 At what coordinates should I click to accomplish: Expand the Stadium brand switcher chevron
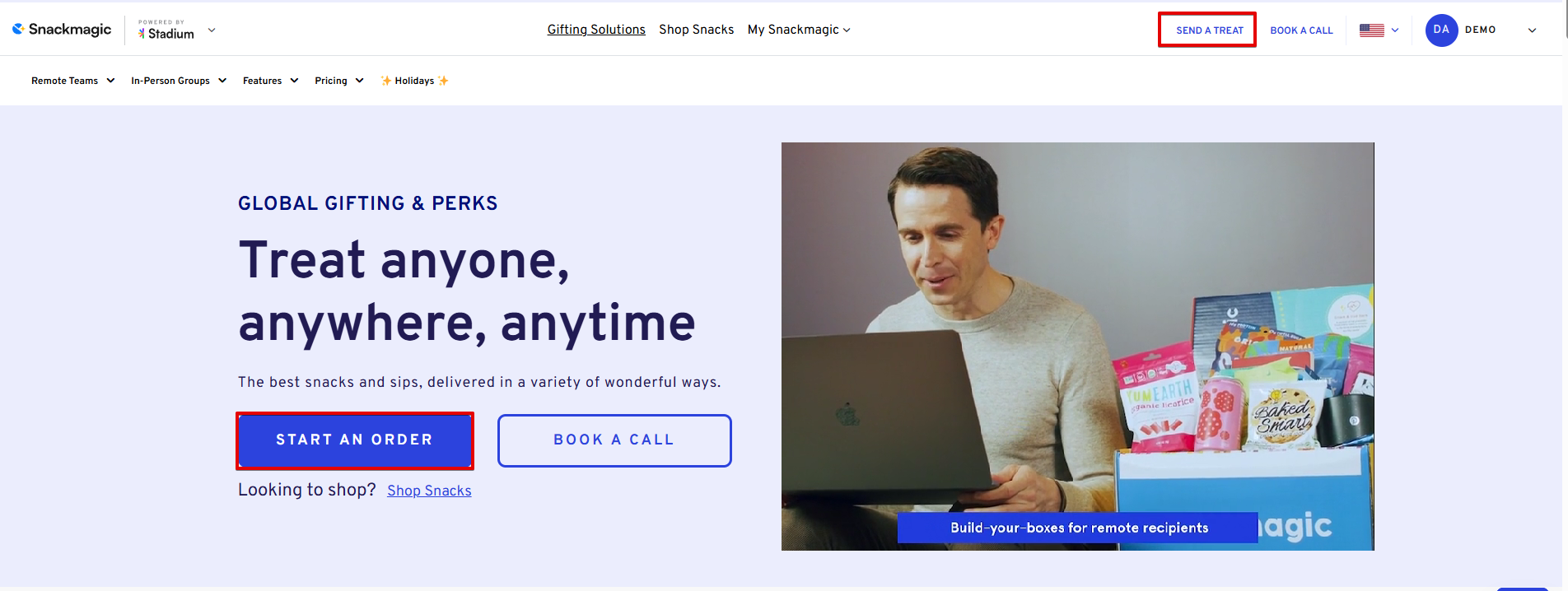212,30
